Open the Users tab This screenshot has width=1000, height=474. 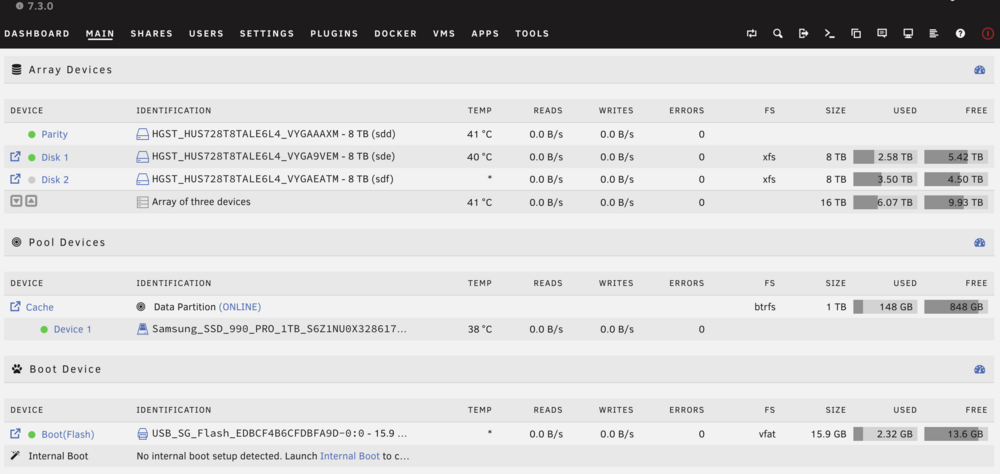(207, 34)
